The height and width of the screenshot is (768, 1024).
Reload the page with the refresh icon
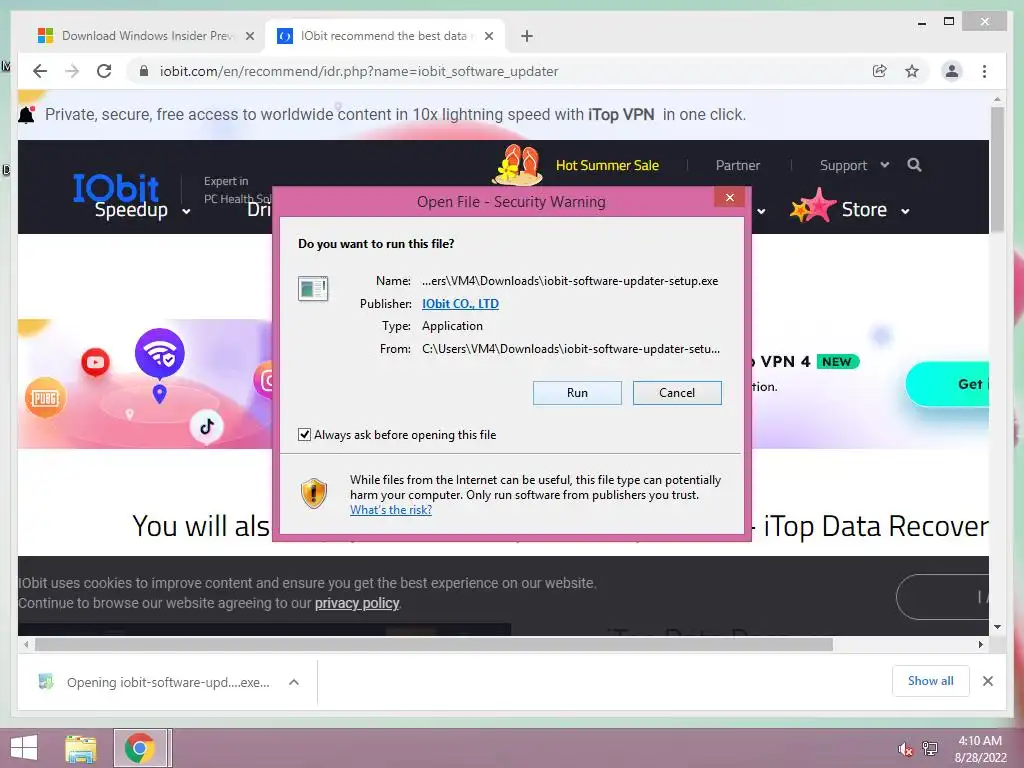(104, 71)
